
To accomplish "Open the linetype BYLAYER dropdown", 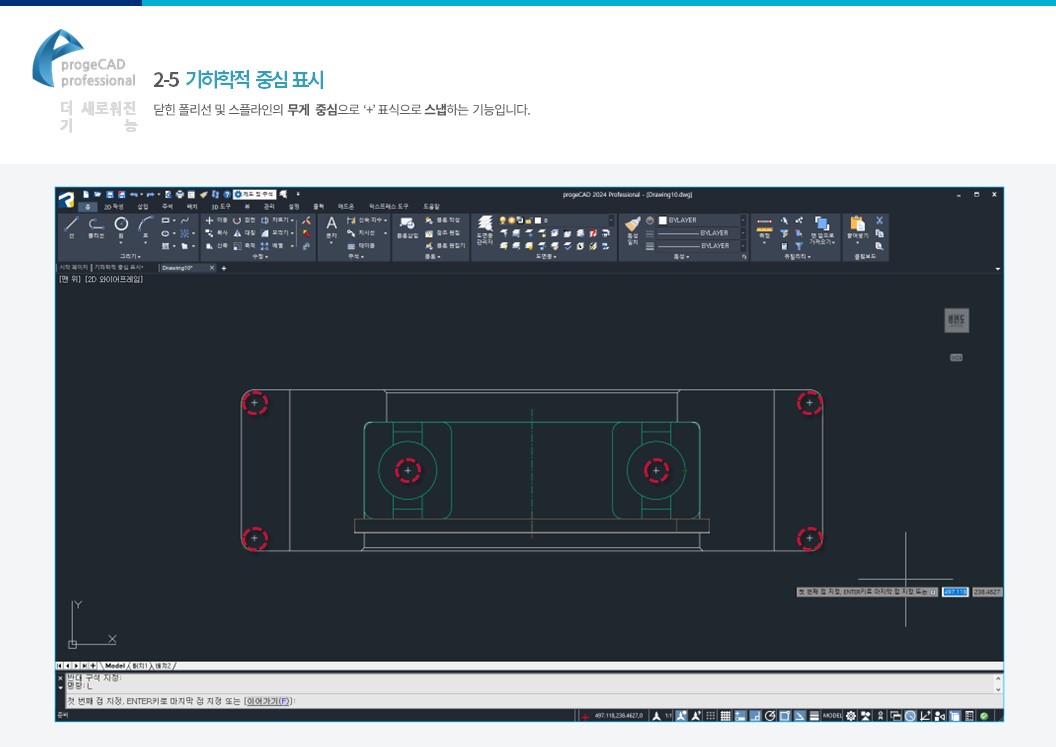I will [x=744, y=233].
